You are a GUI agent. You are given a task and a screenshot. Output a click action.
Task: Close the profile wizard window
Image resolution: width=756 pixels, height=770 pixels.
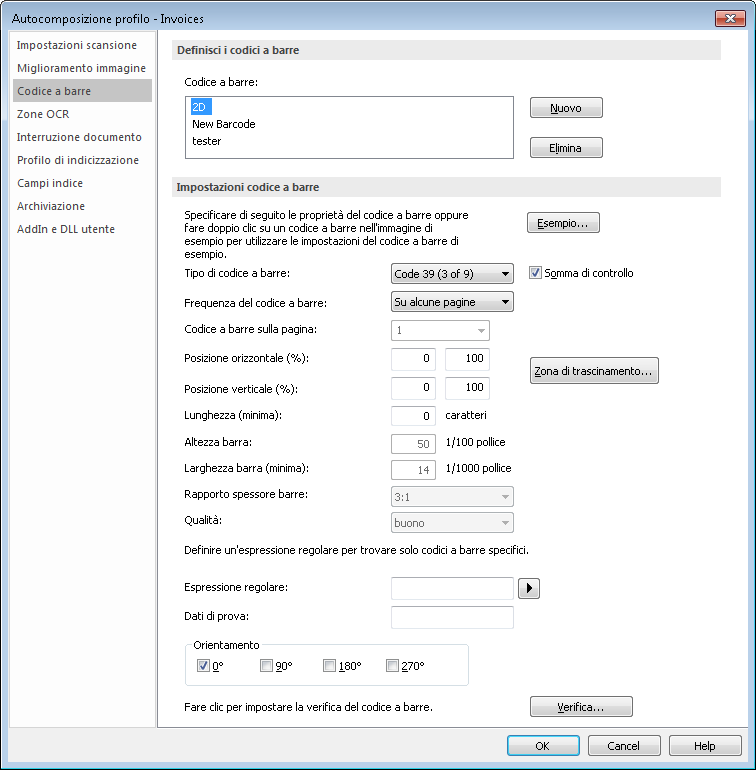click(730, 19)
